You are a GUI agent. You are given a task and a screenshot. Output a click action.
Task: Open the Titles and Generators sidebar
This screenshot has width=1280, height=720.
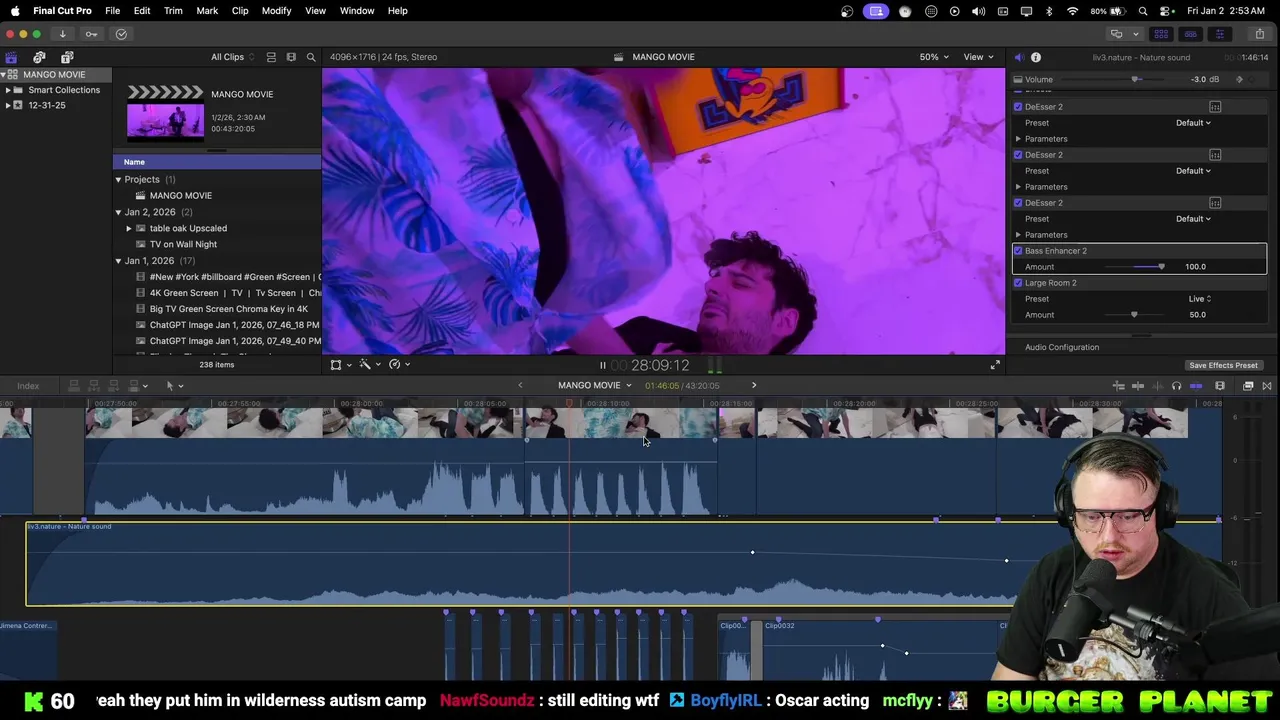coord(67,57)
